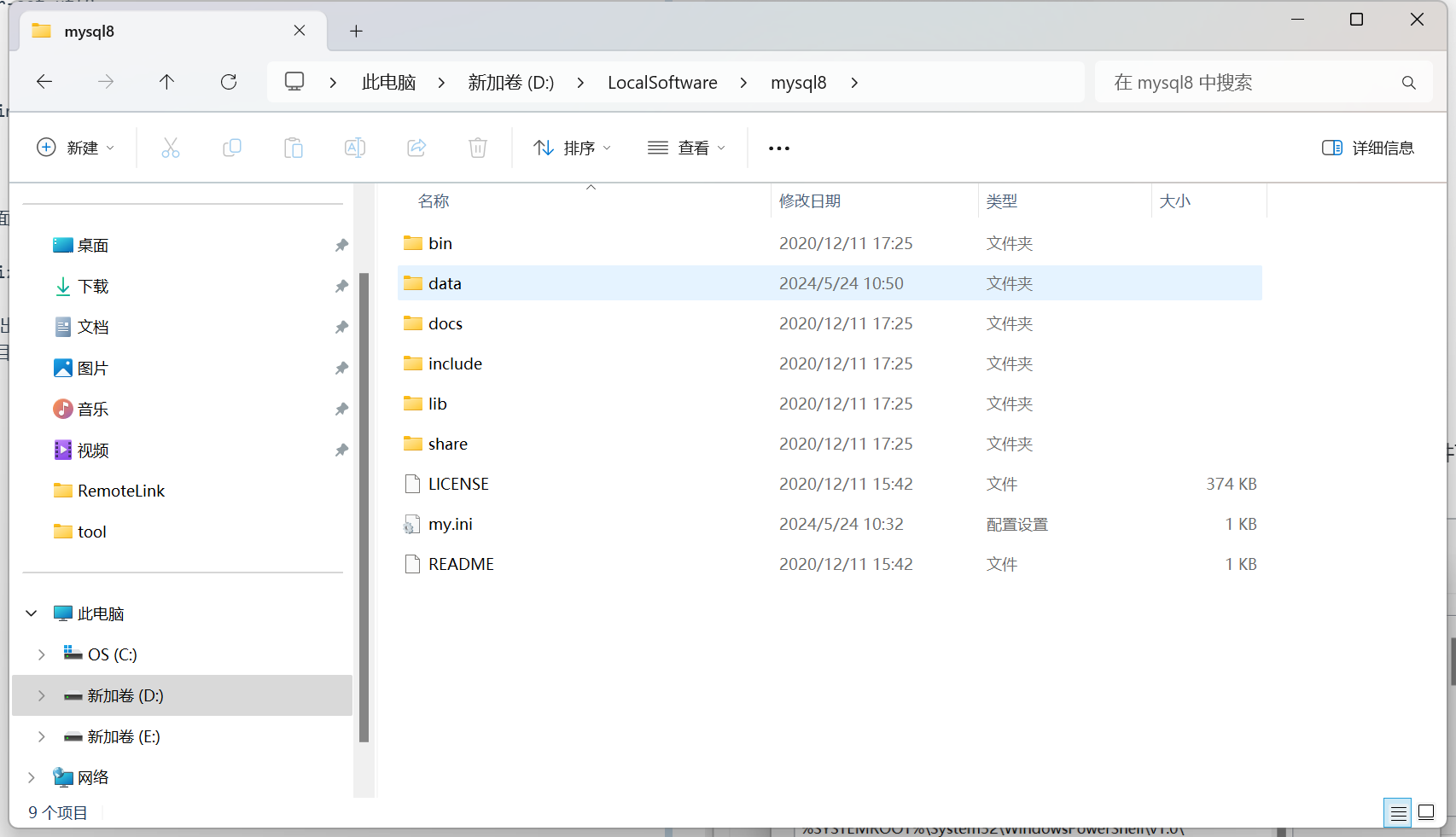Collapse the 此电脑 tree node
The width and height of the screenshot is (1456, 837).
point(32,613)
